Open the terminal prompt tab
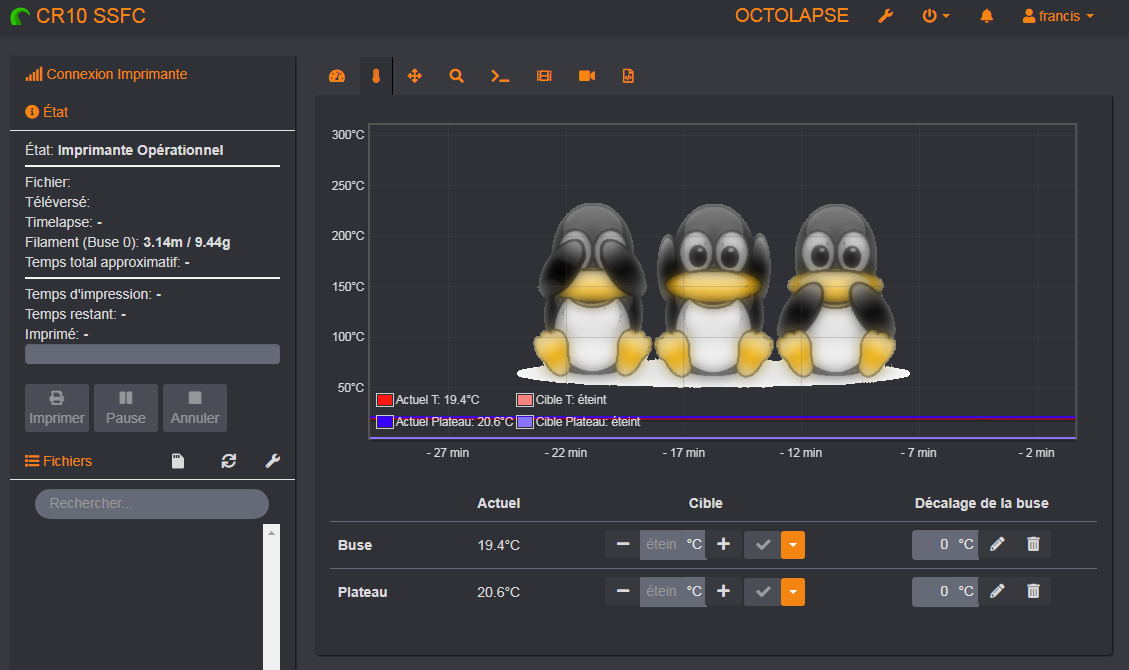This screenshot has height=670, width=1129. [500, 76]
